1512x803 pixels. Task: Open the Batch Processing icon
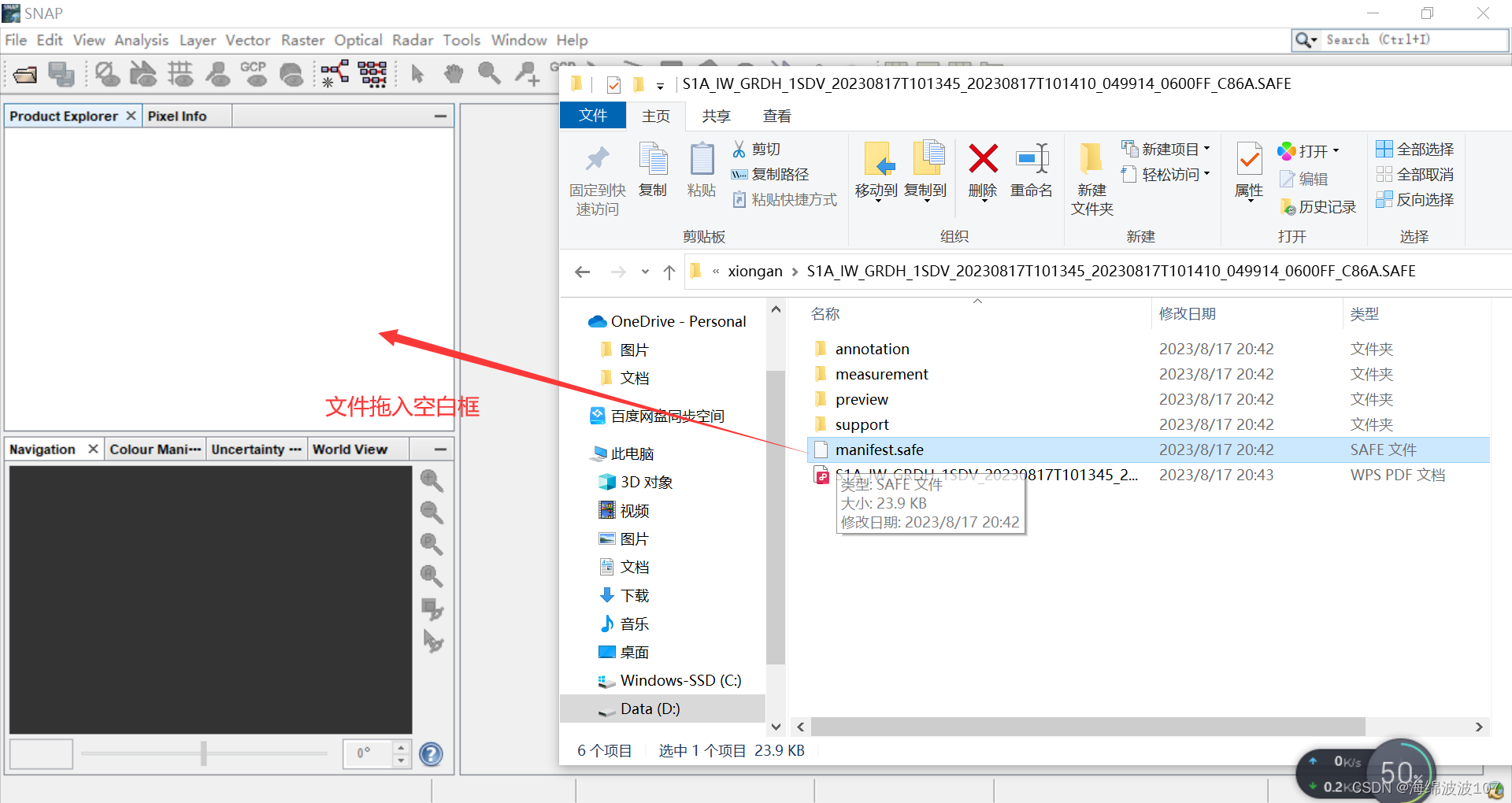372,75
